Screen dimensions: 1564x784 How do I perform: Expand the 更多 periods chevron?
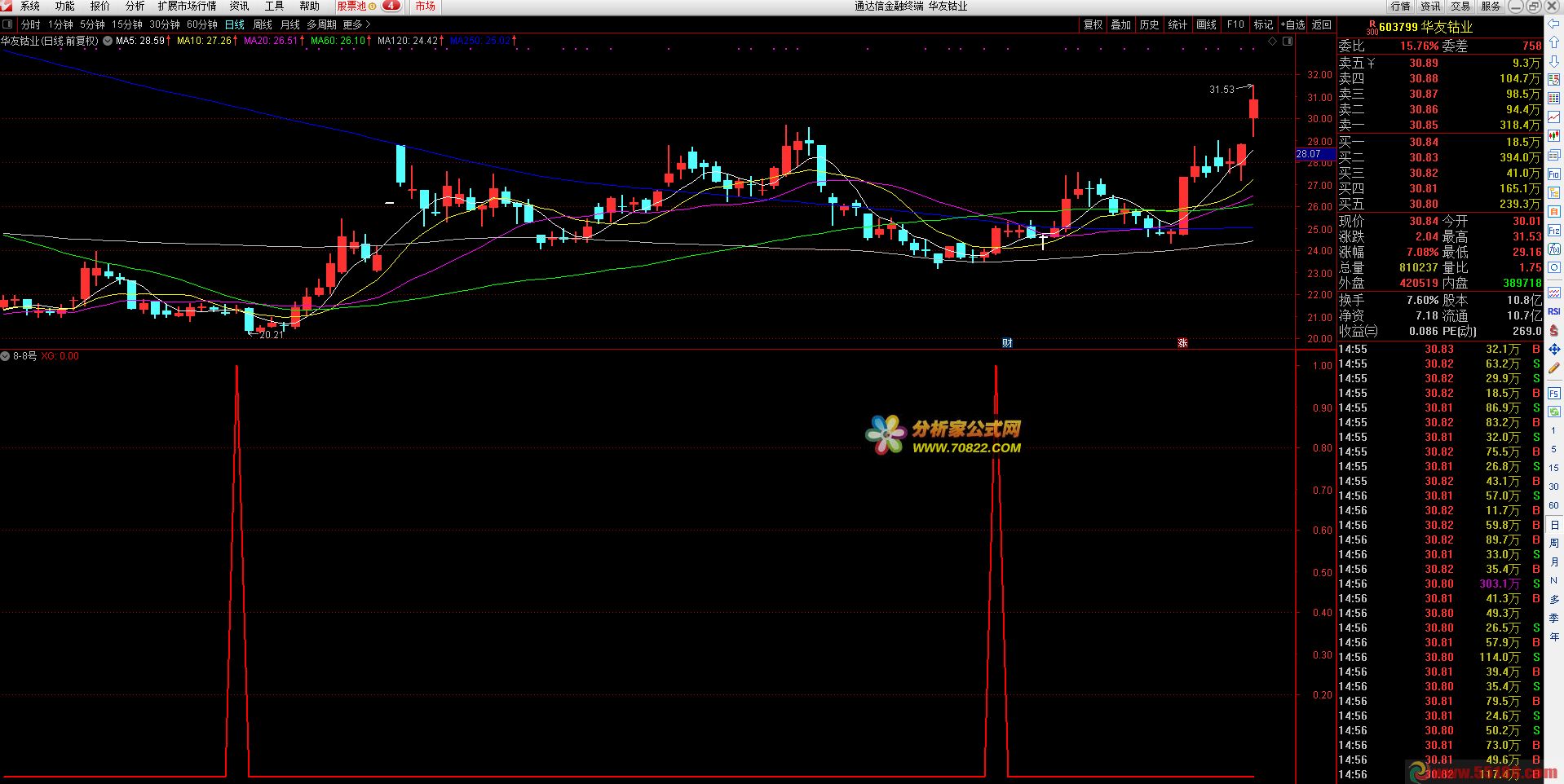point(368,25)
